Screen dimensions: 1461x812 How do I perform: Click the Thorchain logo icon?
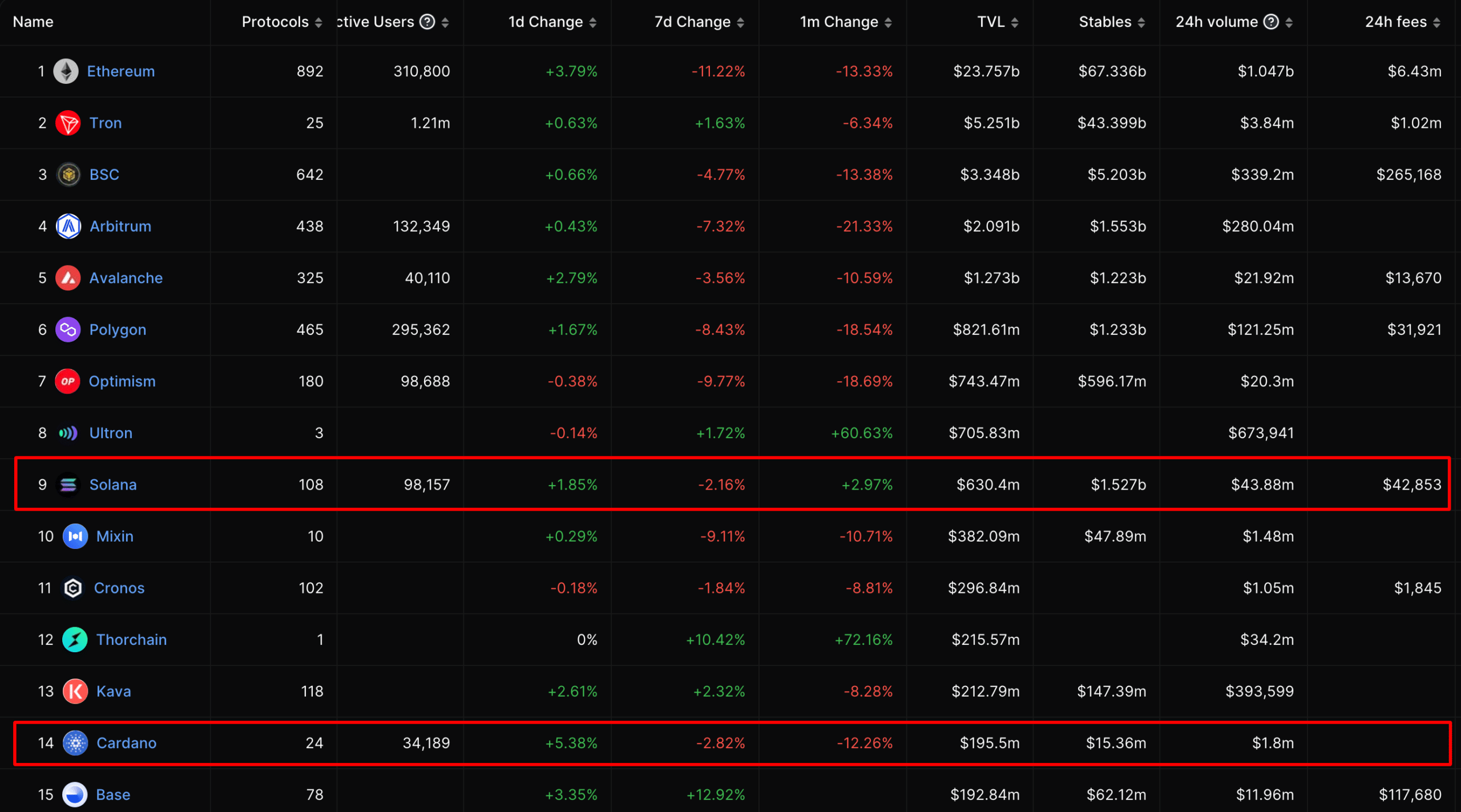[x=75, y=640]
